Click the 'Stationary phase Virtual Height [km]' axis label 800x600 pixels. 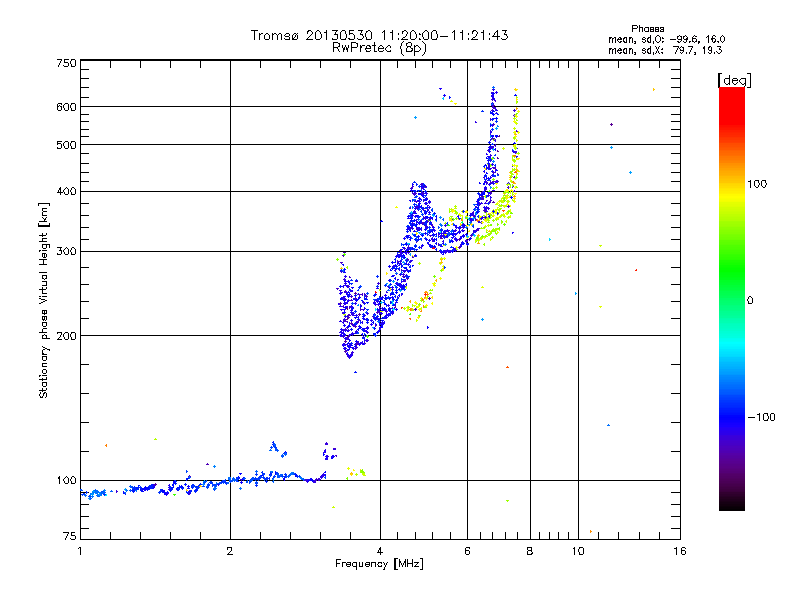pos(43,300)
